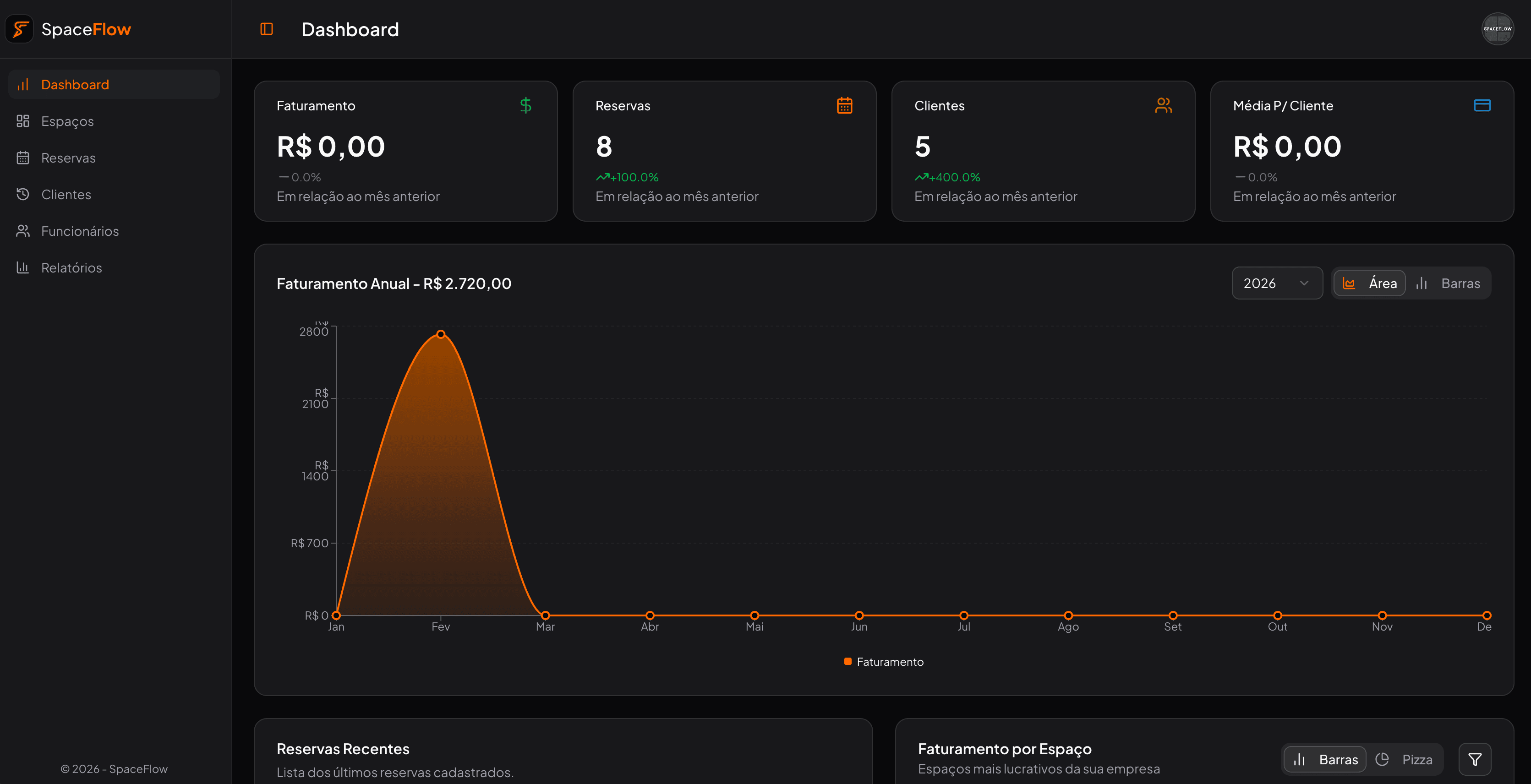
Task: Click the Faturamento legend marker below the chart
Action: pos(847,662)
